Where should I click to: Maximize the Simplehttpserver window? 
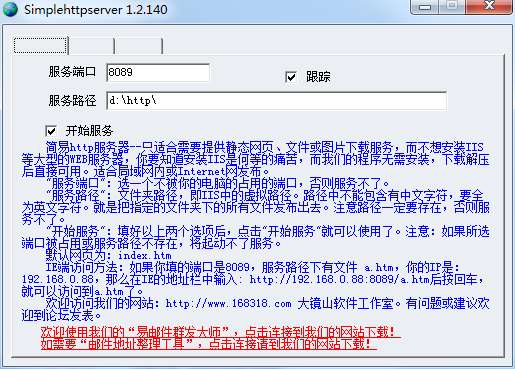pyautogui.click(x=452, y=6)
